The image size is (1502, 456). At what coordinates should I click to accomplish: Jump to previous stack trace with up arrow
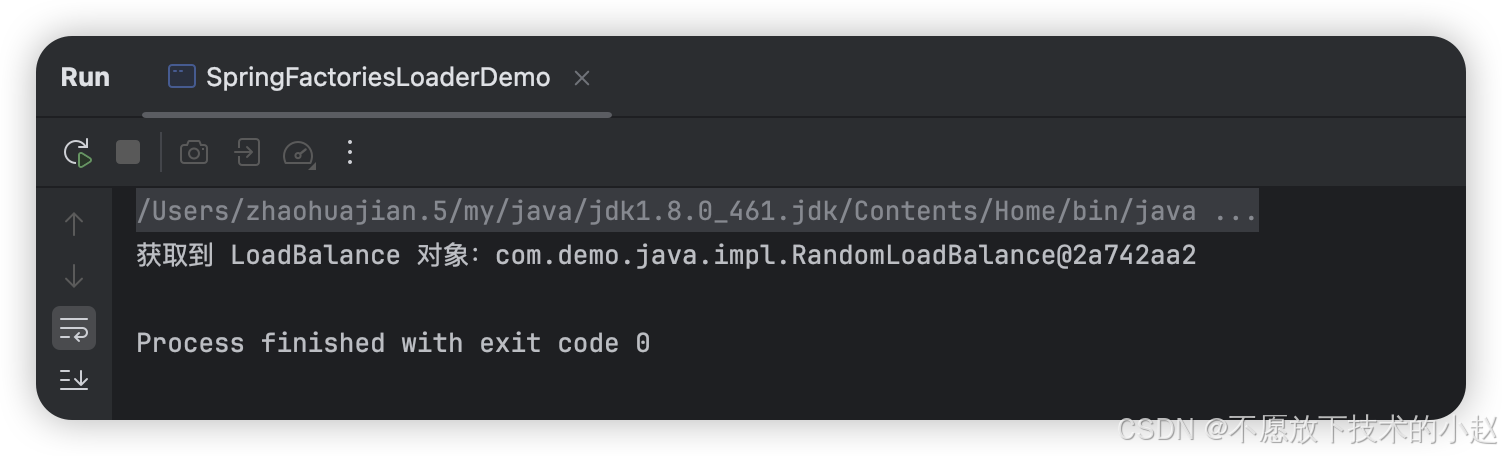[74, 224]
